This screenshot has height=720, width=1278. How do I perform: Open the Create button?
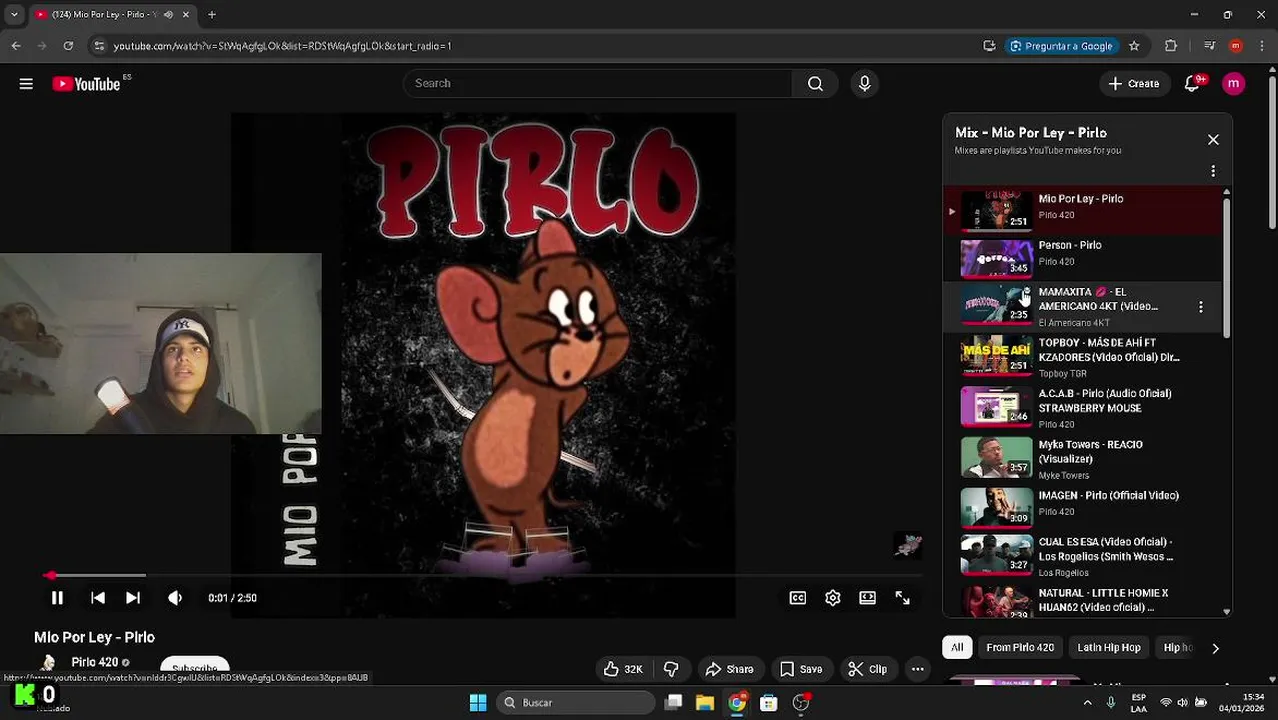point(1133,84)
